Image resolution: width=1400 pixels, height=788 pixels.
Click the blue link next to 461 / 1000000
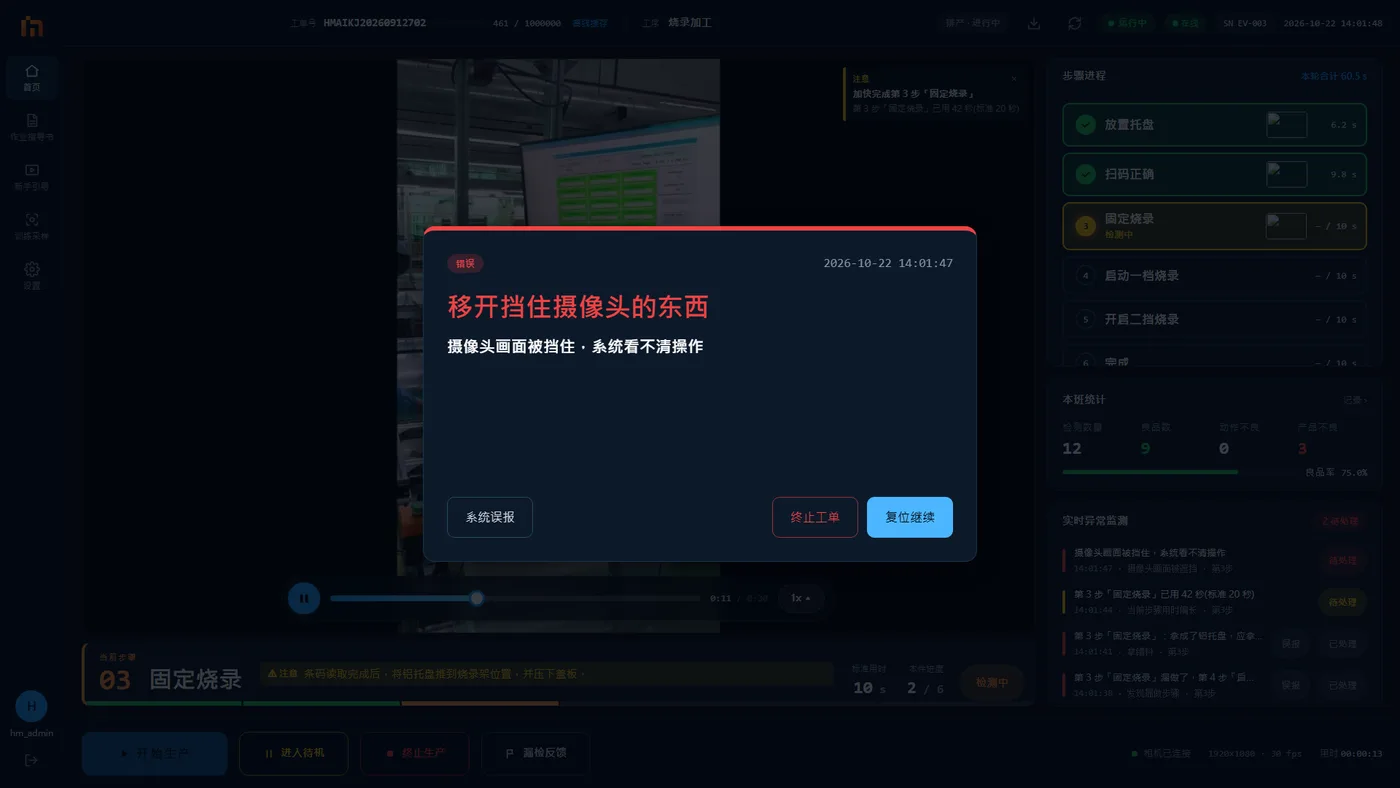click(x=589, y=23)
